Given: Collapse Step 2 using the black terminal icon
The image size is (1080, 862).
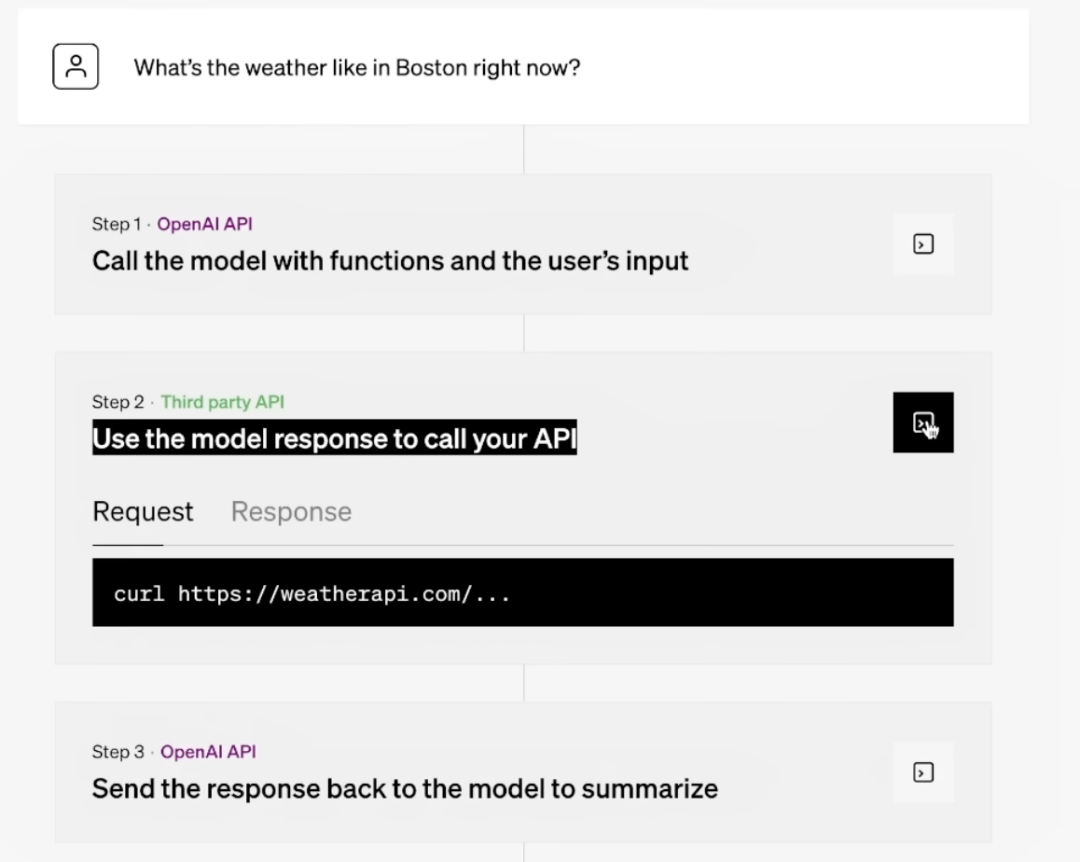Looking at the screenshot, I should [x=923, y=422].
